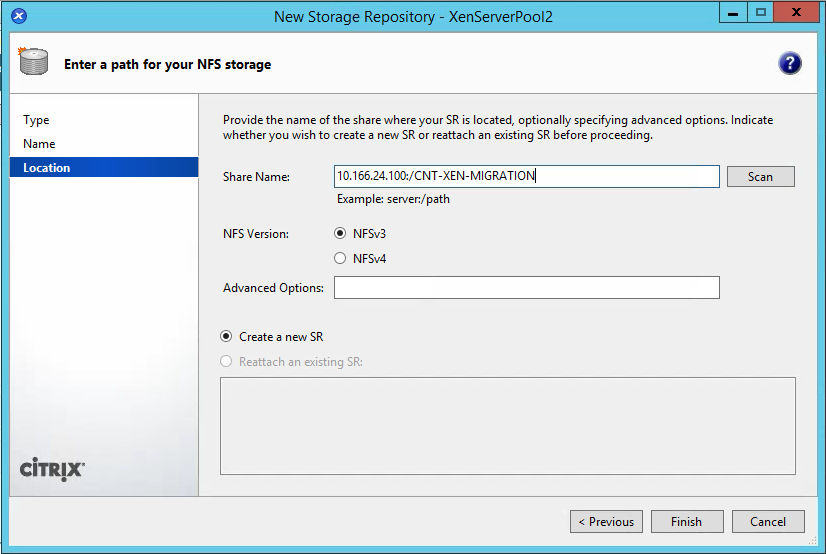Minimize the New Storage Repository window
This screenshot has width=826, height=554.
pos(732,14)
